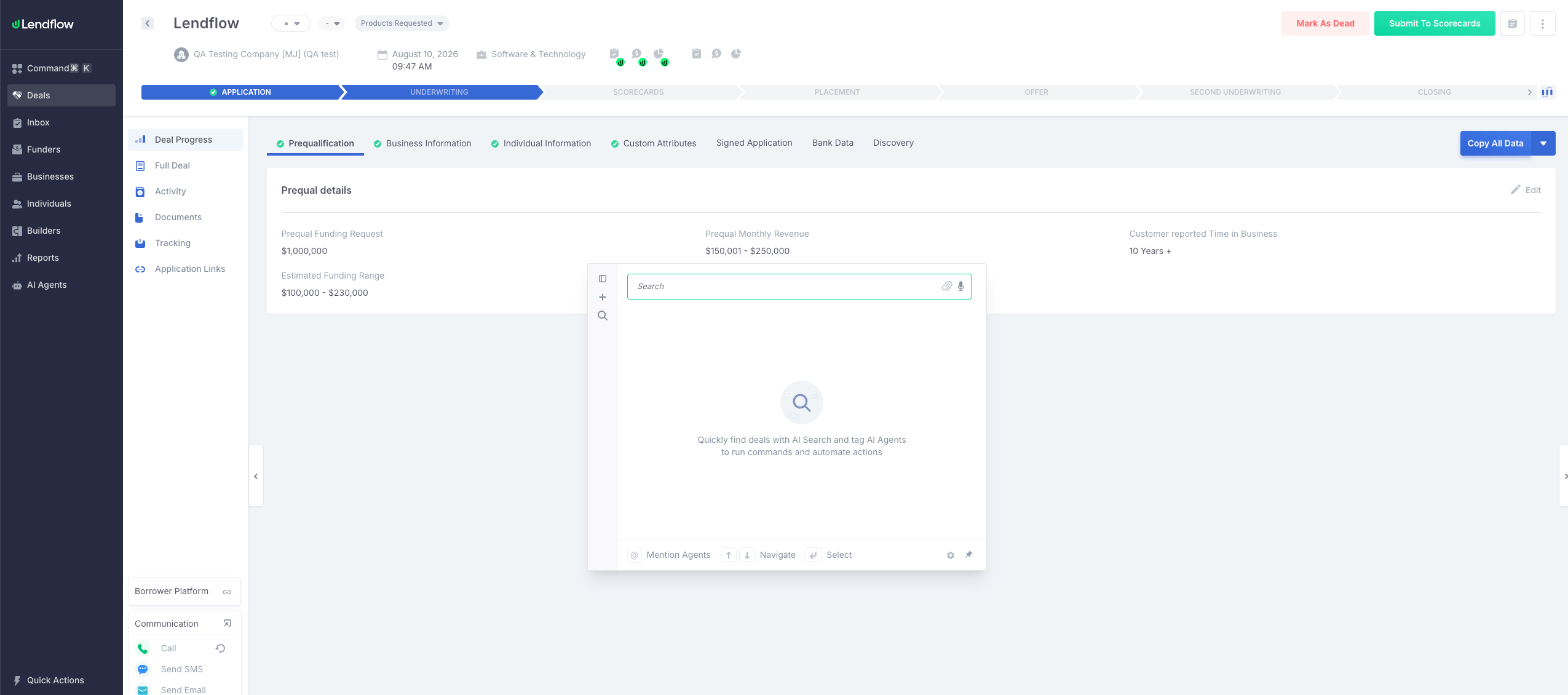The height and width of the screenshot is (695, 1568).
Task: Open Full Deal in deal menu
Action: (185, 165)
